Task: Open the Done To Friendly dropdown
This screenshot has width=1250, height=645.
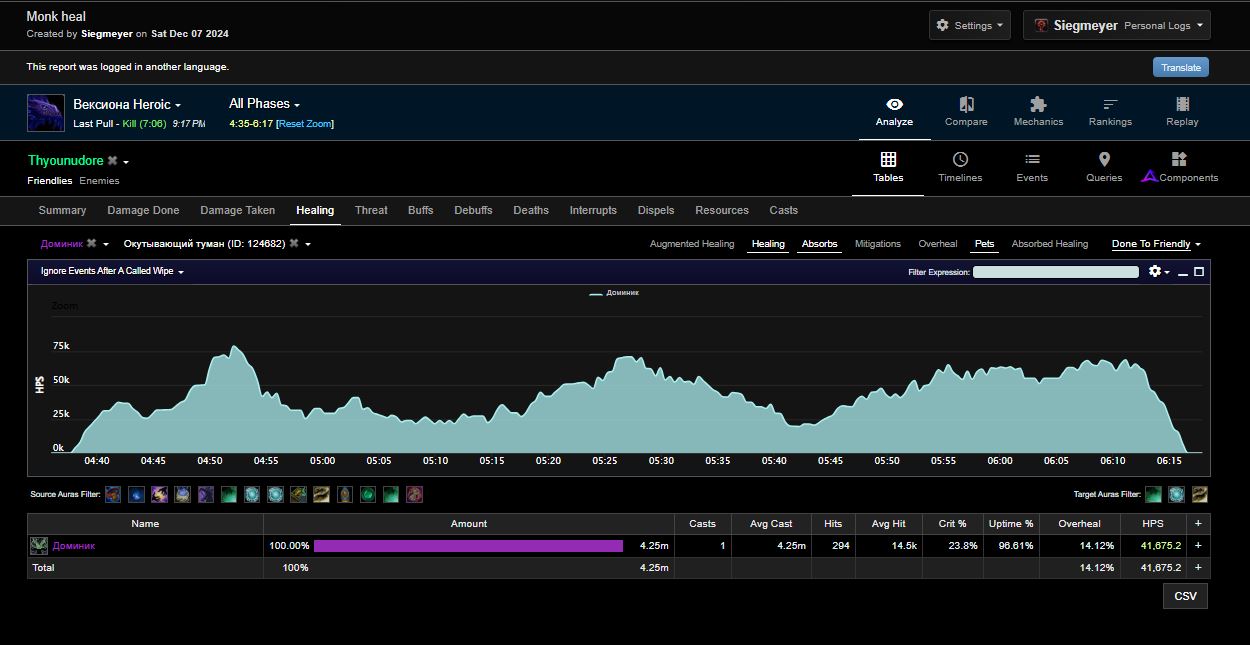Action: pyautogui.click(x=1156, y=244)
